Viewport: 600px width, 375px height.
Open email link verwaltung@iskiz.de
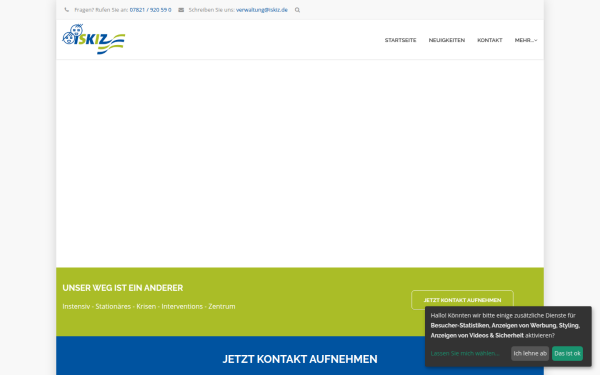(262, 10)
